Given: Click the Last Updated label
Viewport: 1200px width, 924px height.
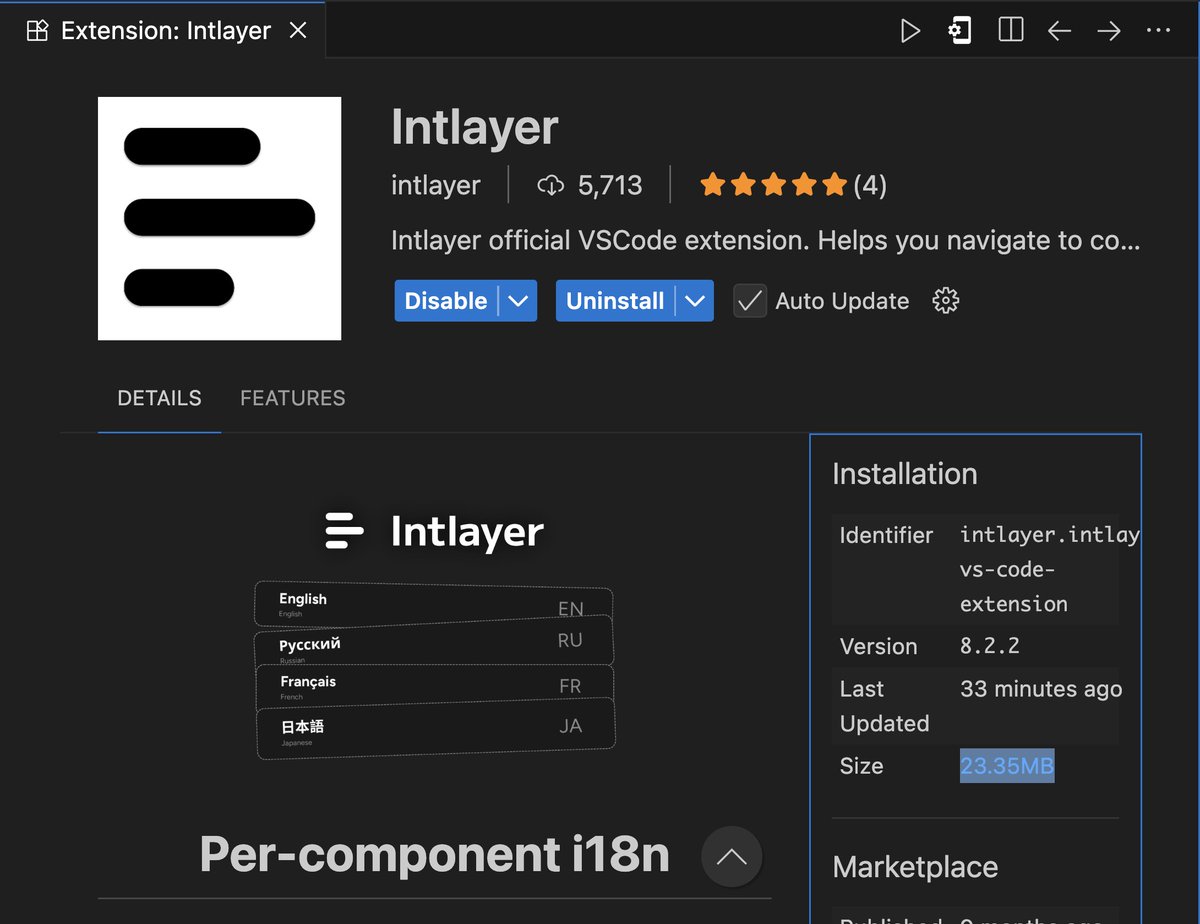Looking at the screenshot, I should pos(884,706).
